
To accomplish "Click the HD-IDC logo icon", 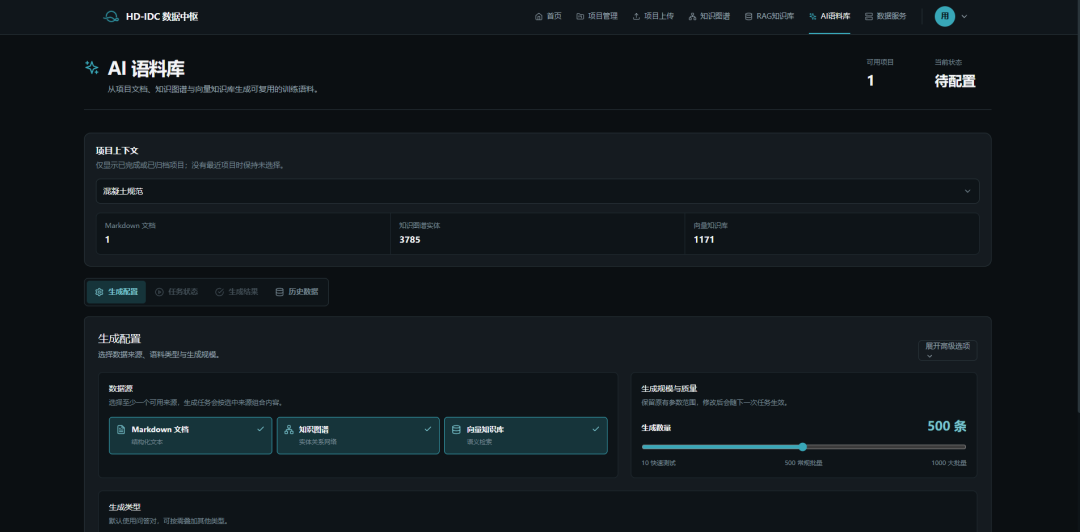I will (111, 17).
